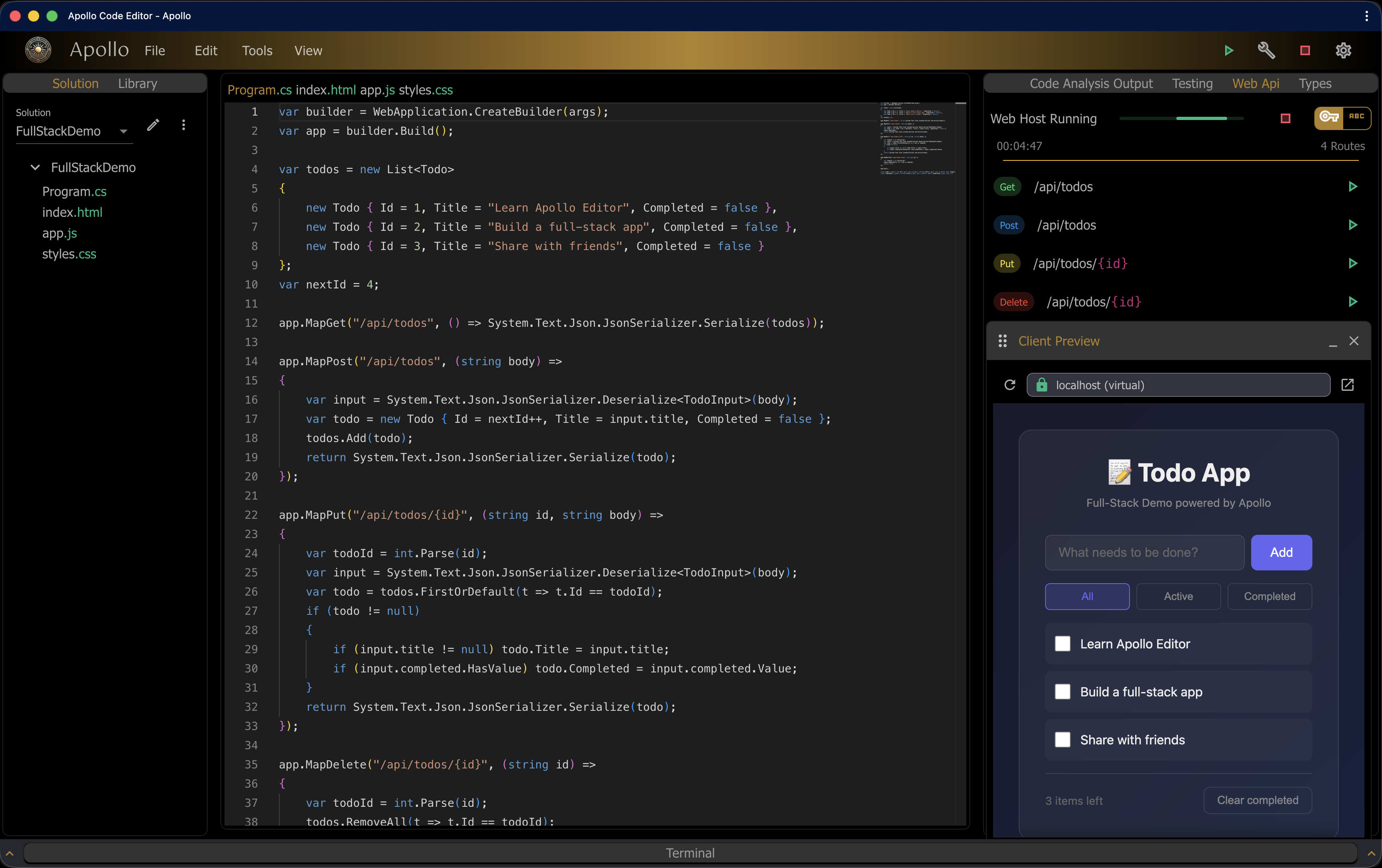The width and height of the screenshot is (1382, 868).
Task: Check the Build a full-stack app item
Action: (x=1062, y=692)
